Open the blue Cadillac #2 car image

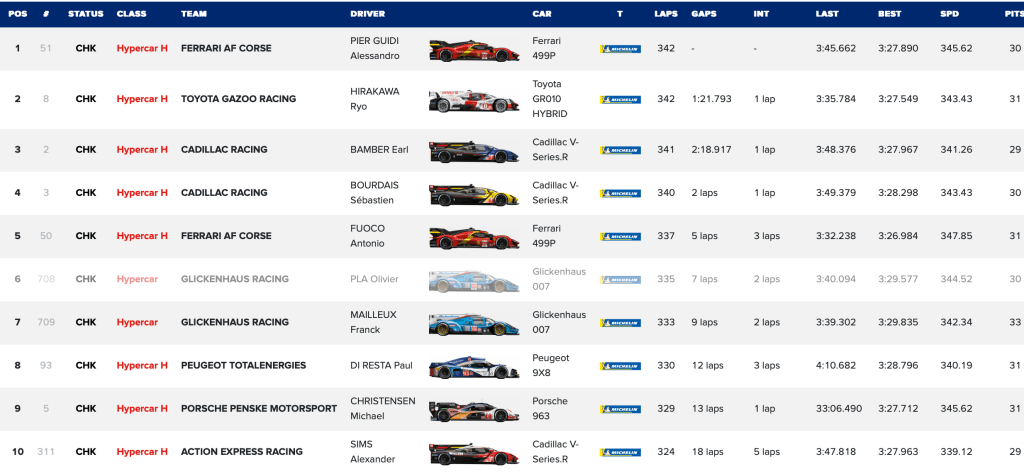(474, 151)
